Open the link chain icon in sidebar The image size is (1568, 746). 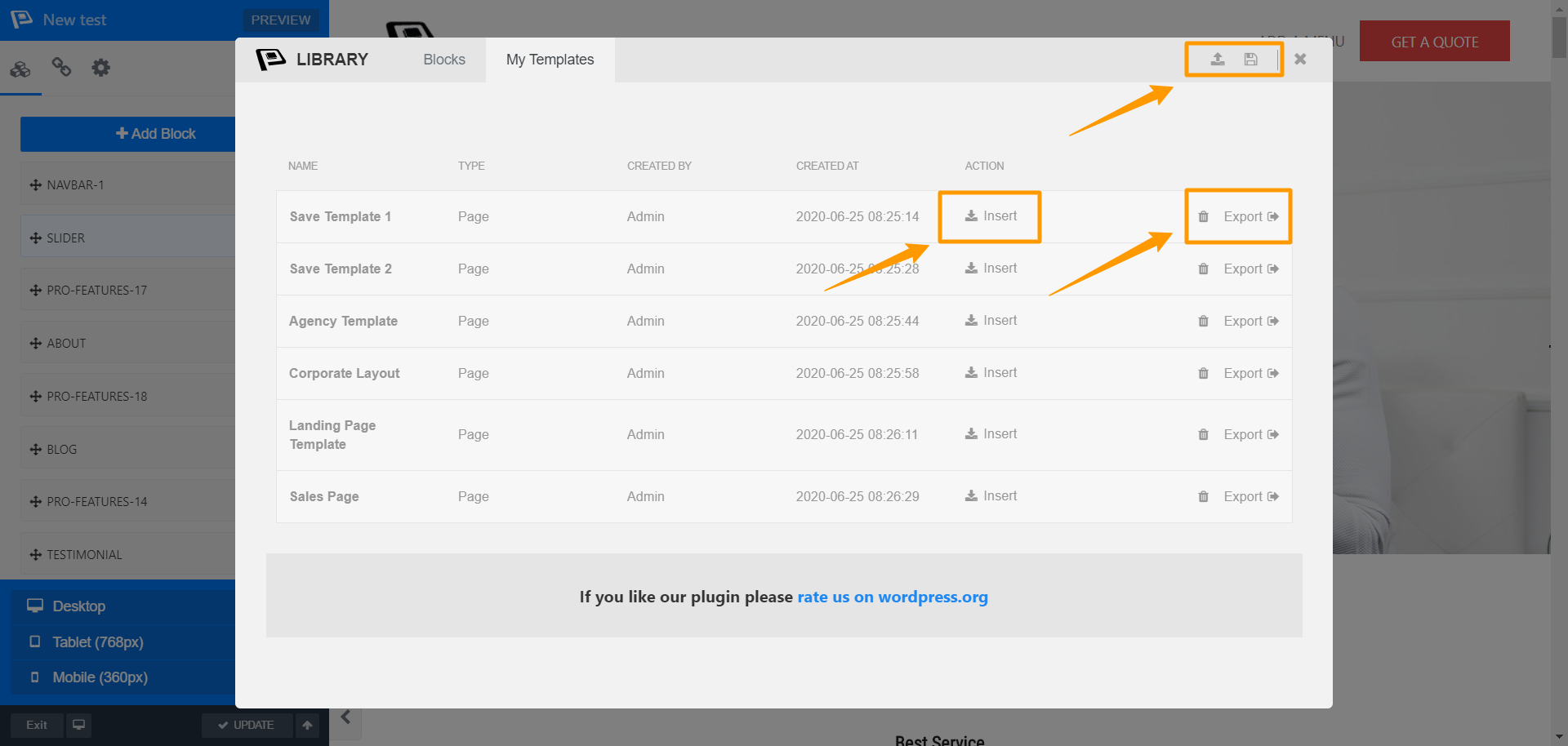[x=61, y=67]
